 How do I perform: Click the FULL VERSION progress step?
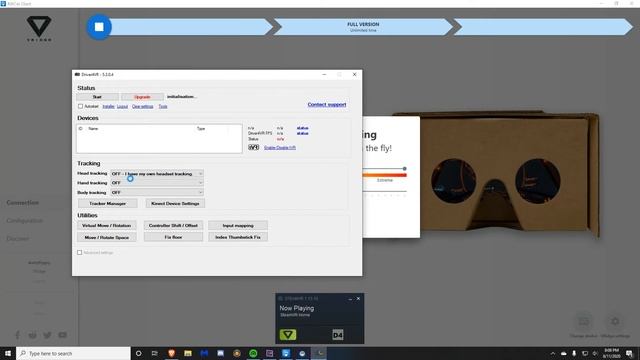[363, 27]
